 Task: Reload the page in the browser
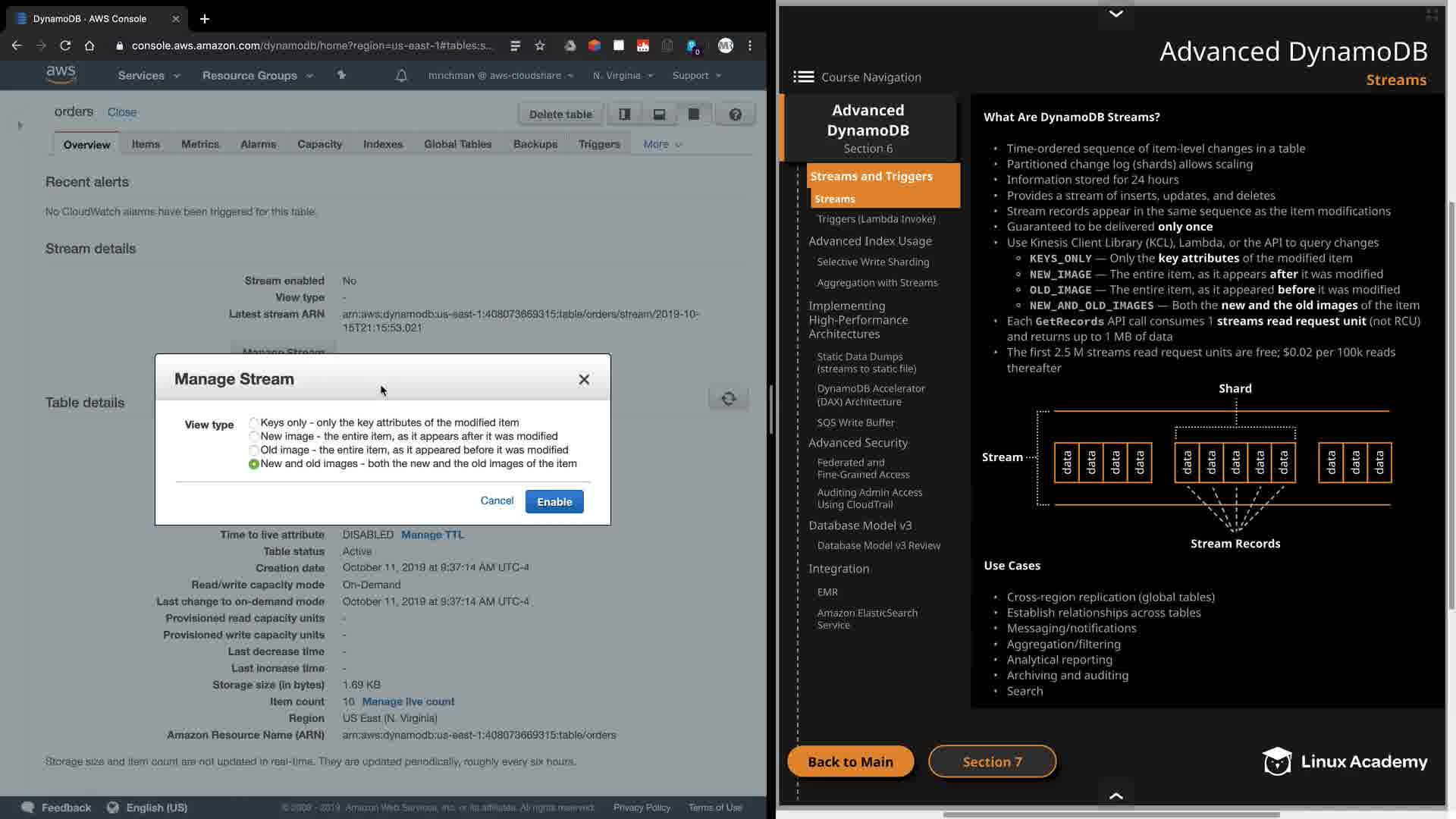point(65,45)
